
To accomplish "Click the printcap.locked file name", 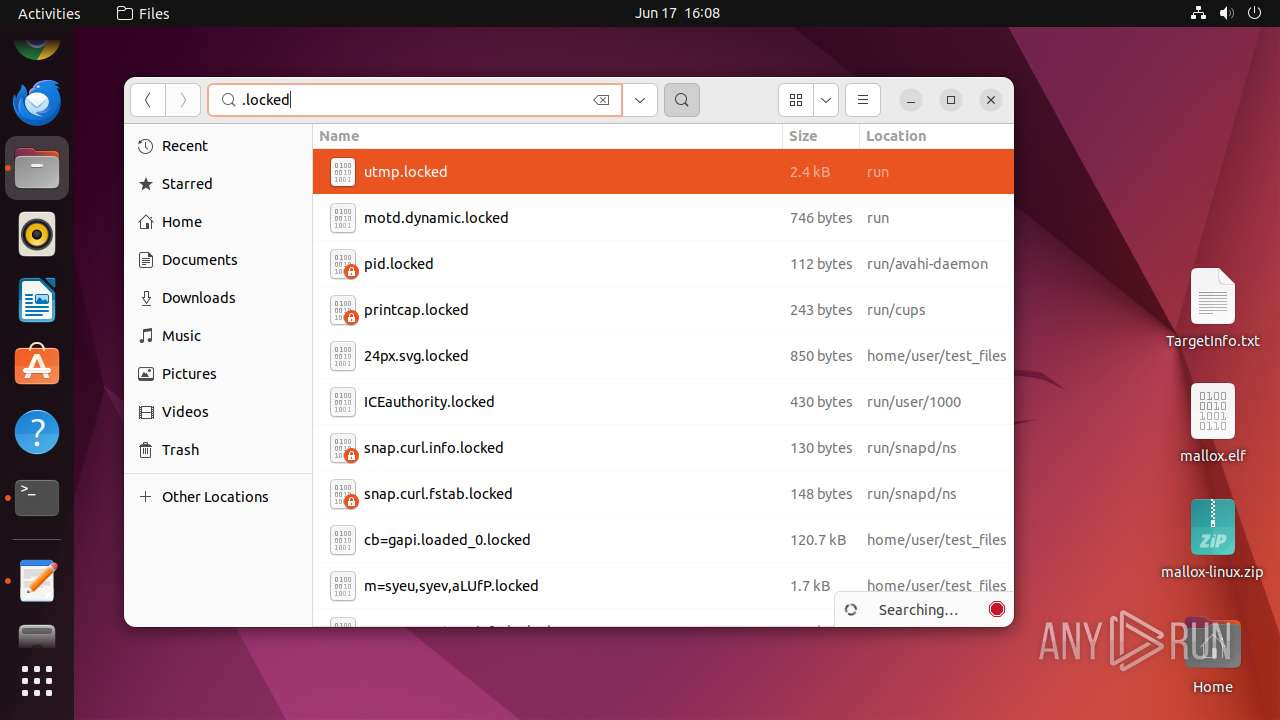I will (x=416, y=310).
